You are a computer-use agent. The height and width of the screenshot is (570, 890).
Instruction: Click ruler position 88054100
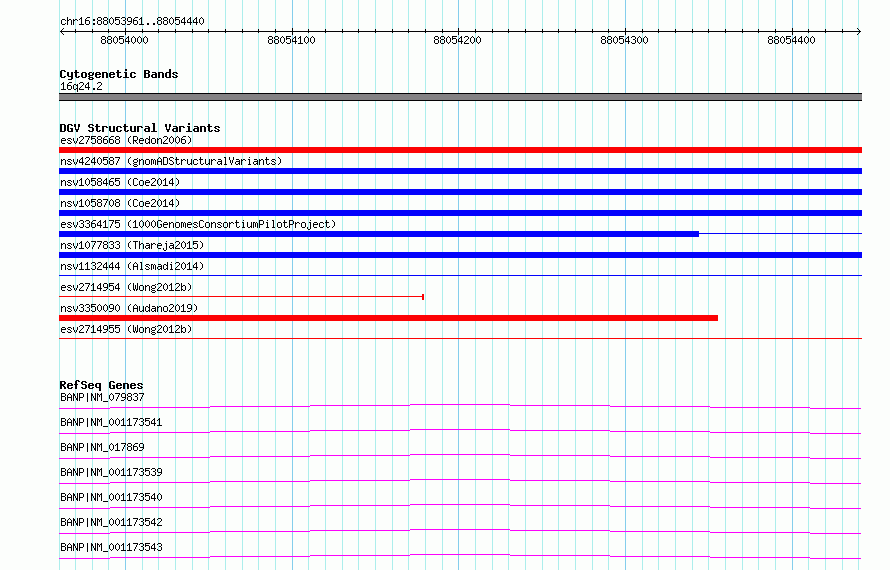click(x=291, y=40)
